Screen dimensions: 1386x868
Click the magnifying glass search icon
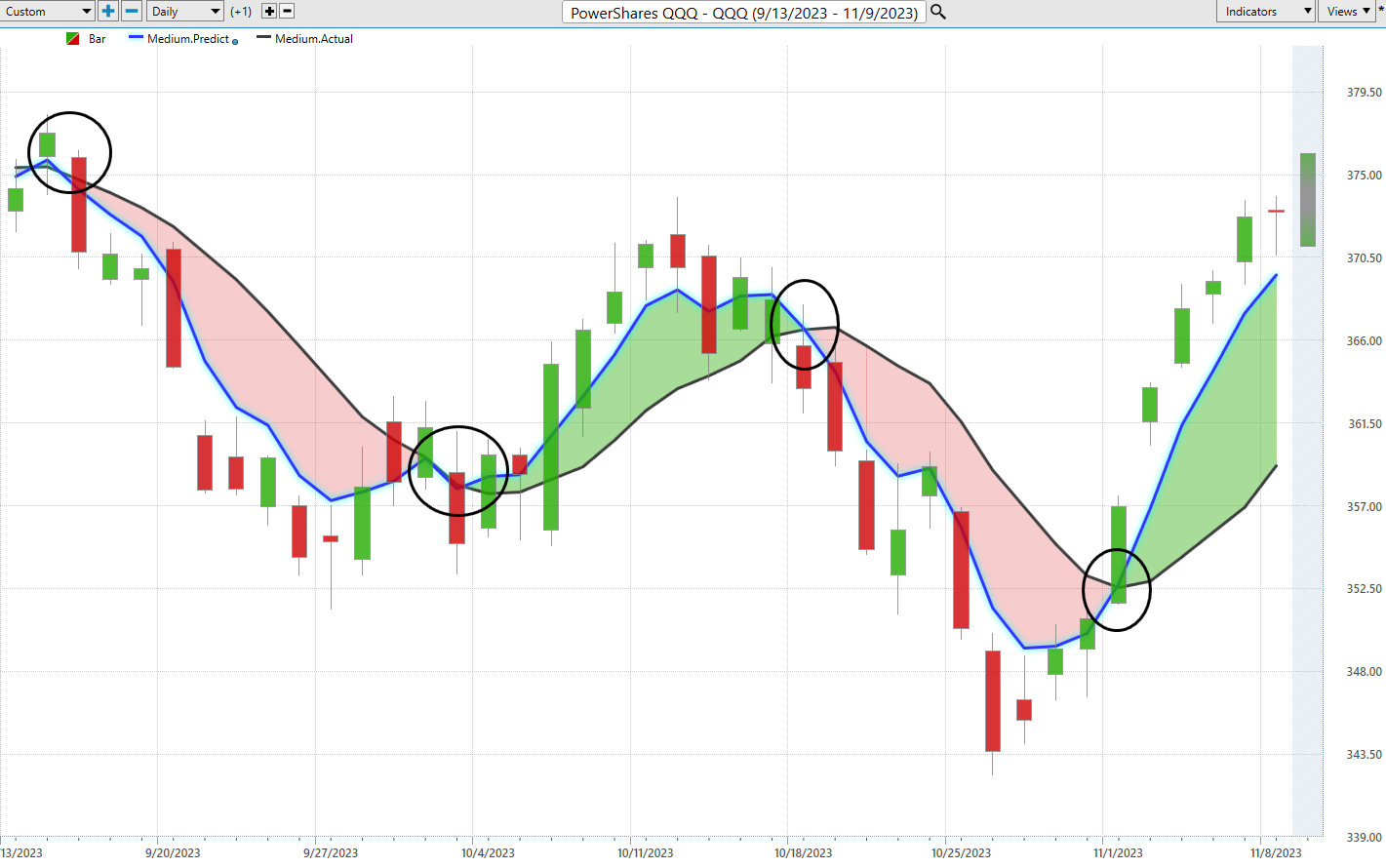pyautogui.click(x=938, y=12)
